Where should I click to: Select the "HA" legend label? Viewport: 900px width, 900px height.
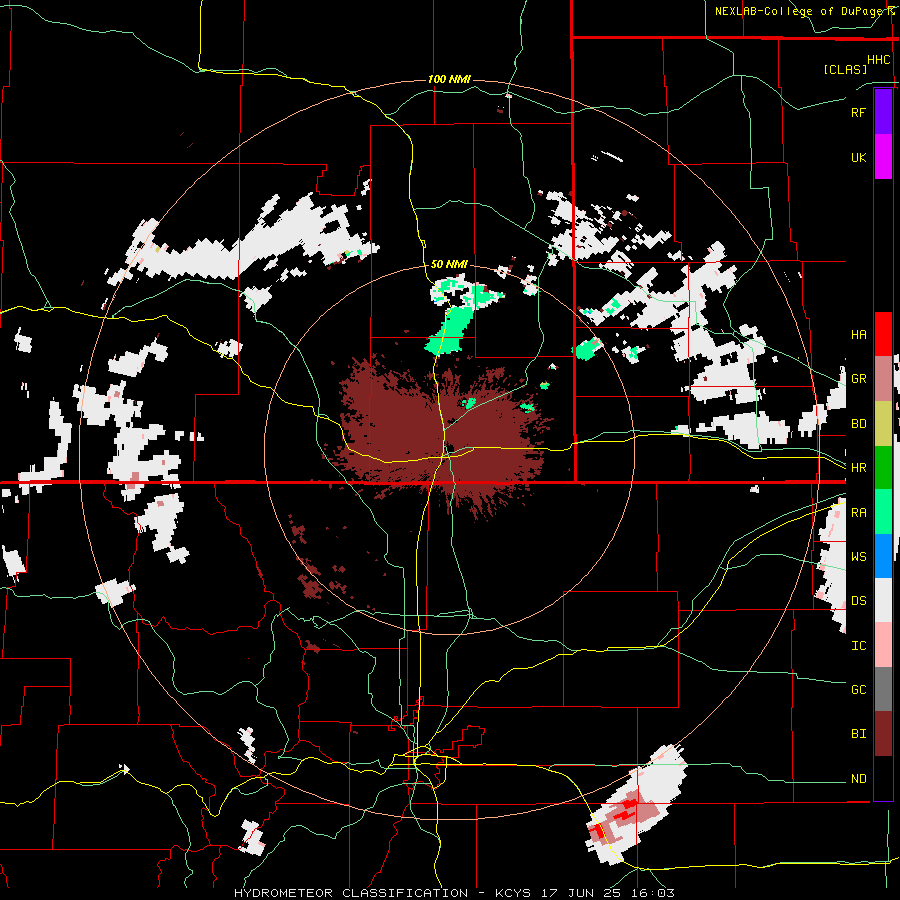coord(858,334)
